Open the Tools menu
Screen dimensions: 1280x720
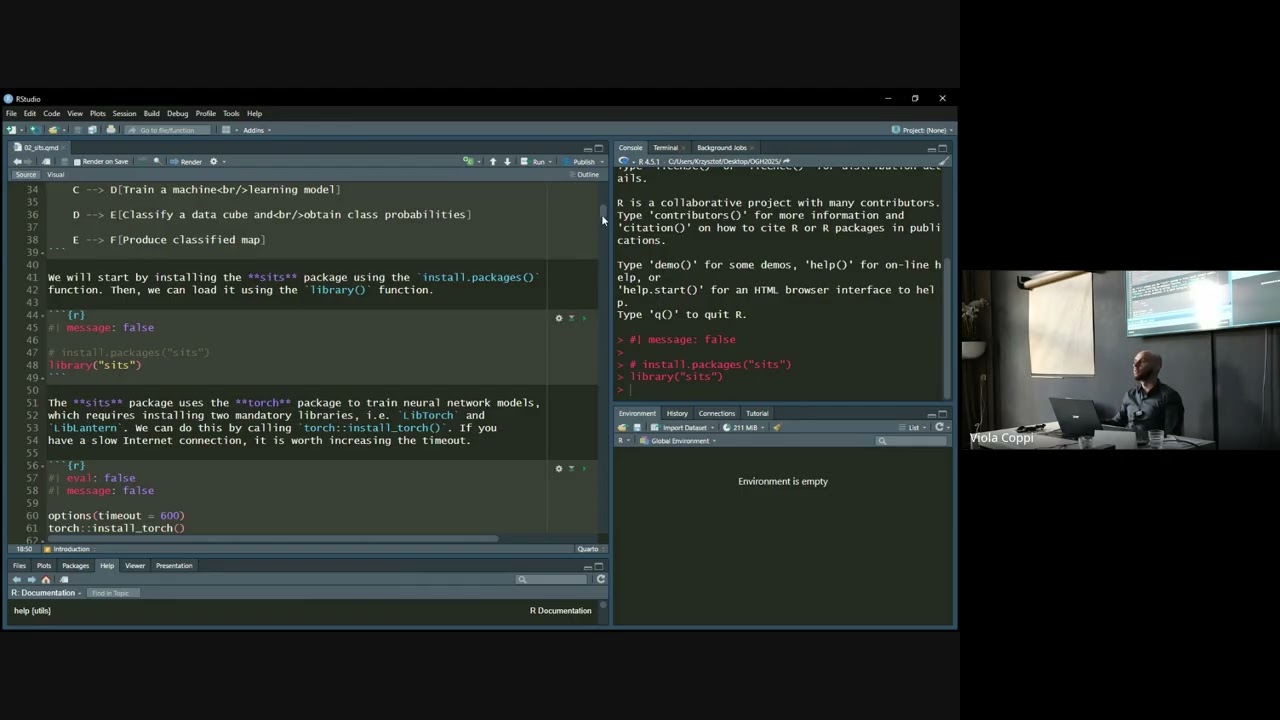click(231, 114)
